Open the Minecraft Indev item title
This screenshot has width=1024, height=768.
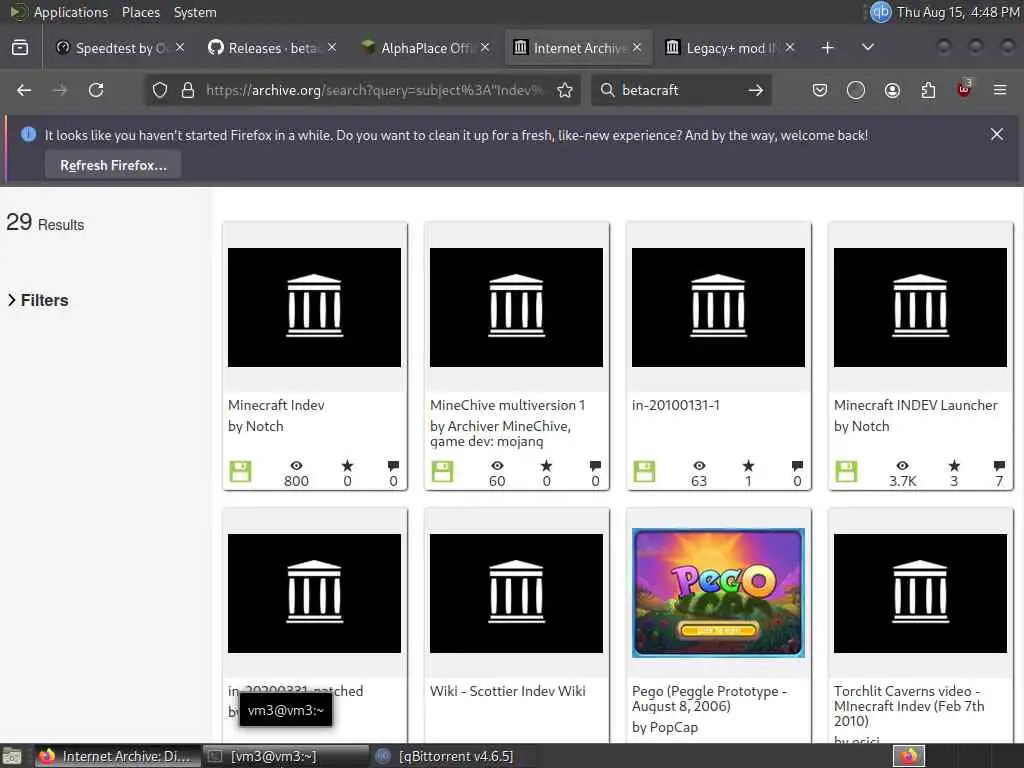276,405
